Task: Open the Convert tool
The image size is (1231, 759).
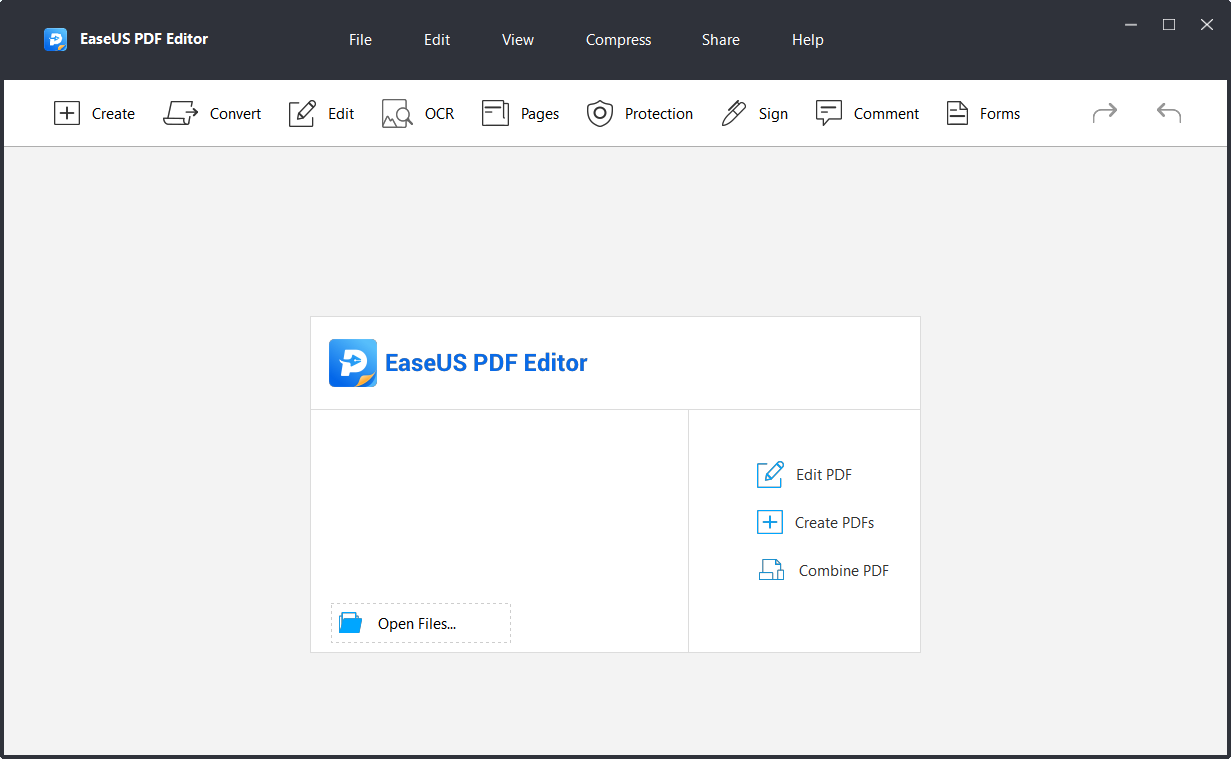Action: click(212, 113)
